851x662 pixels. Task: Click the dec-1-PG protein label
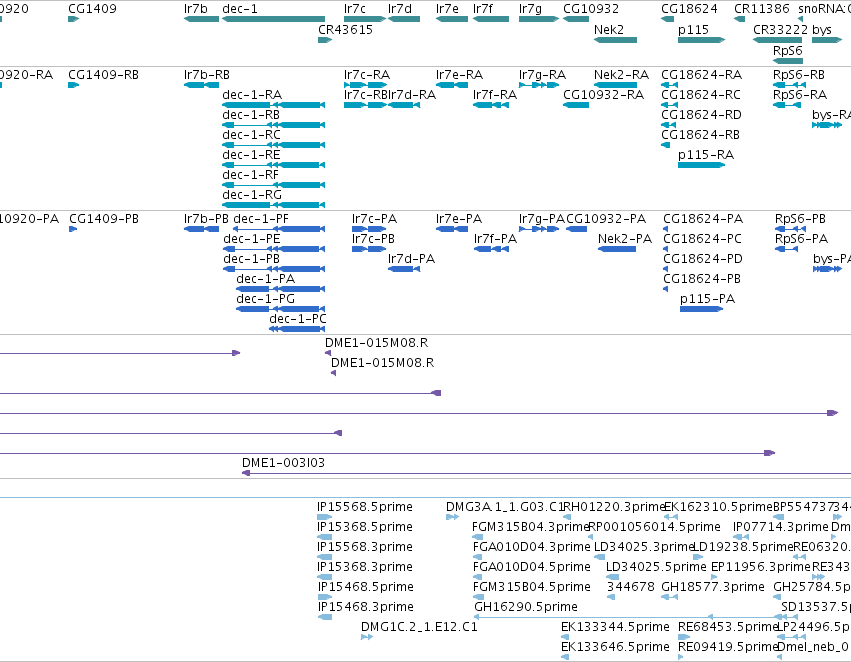pos(265,299)
